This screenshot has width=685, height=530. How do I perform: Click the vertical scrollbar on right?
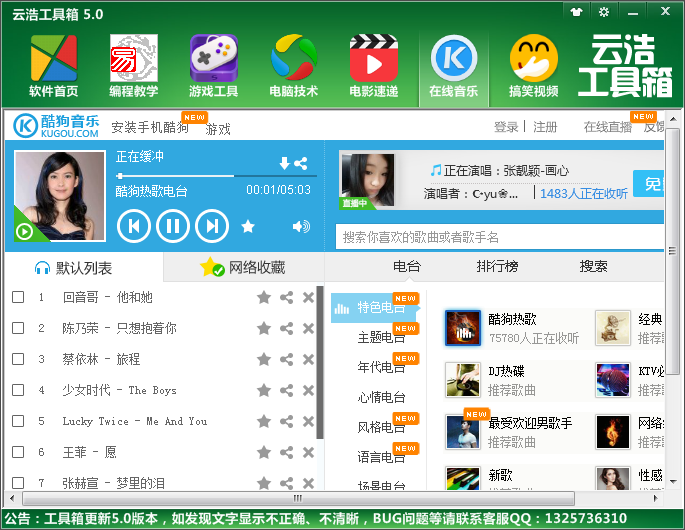[x=672, y=251]
